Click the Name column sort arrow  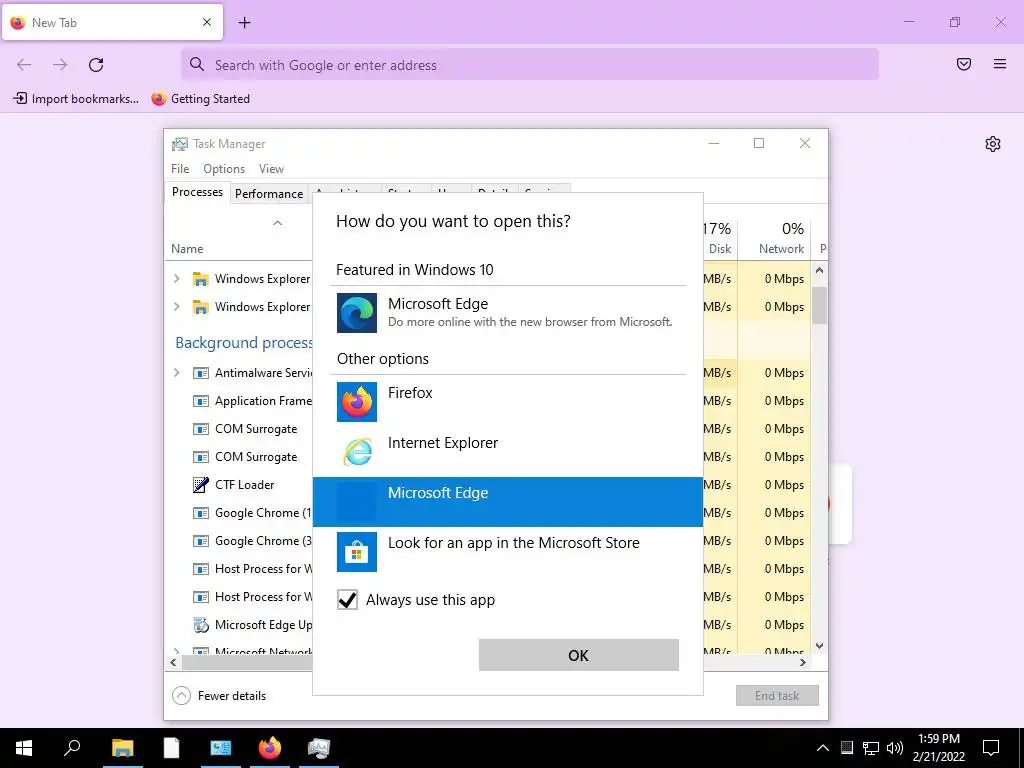[x=278, y=223]
